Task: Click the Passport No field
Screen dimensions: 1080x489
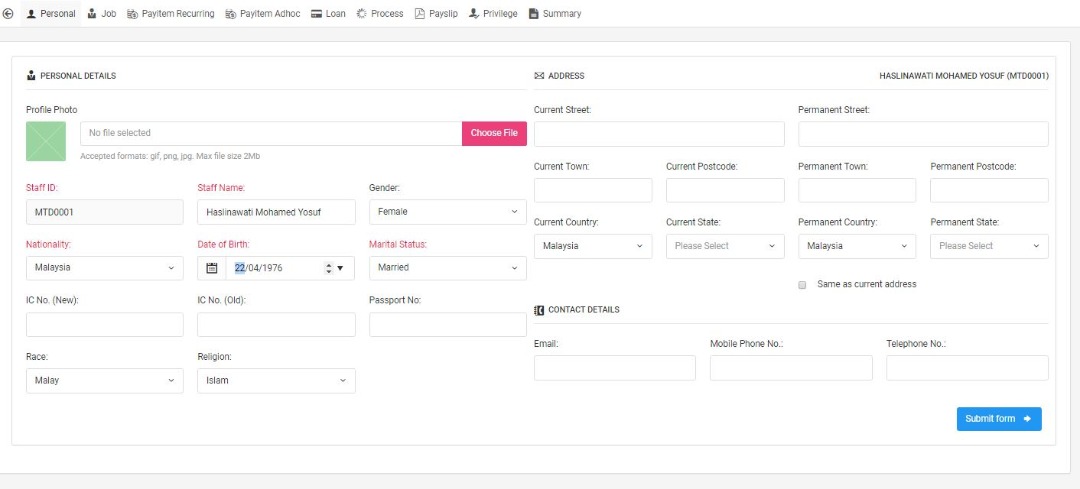Action: pyautogui.click(x=448, y=325)
